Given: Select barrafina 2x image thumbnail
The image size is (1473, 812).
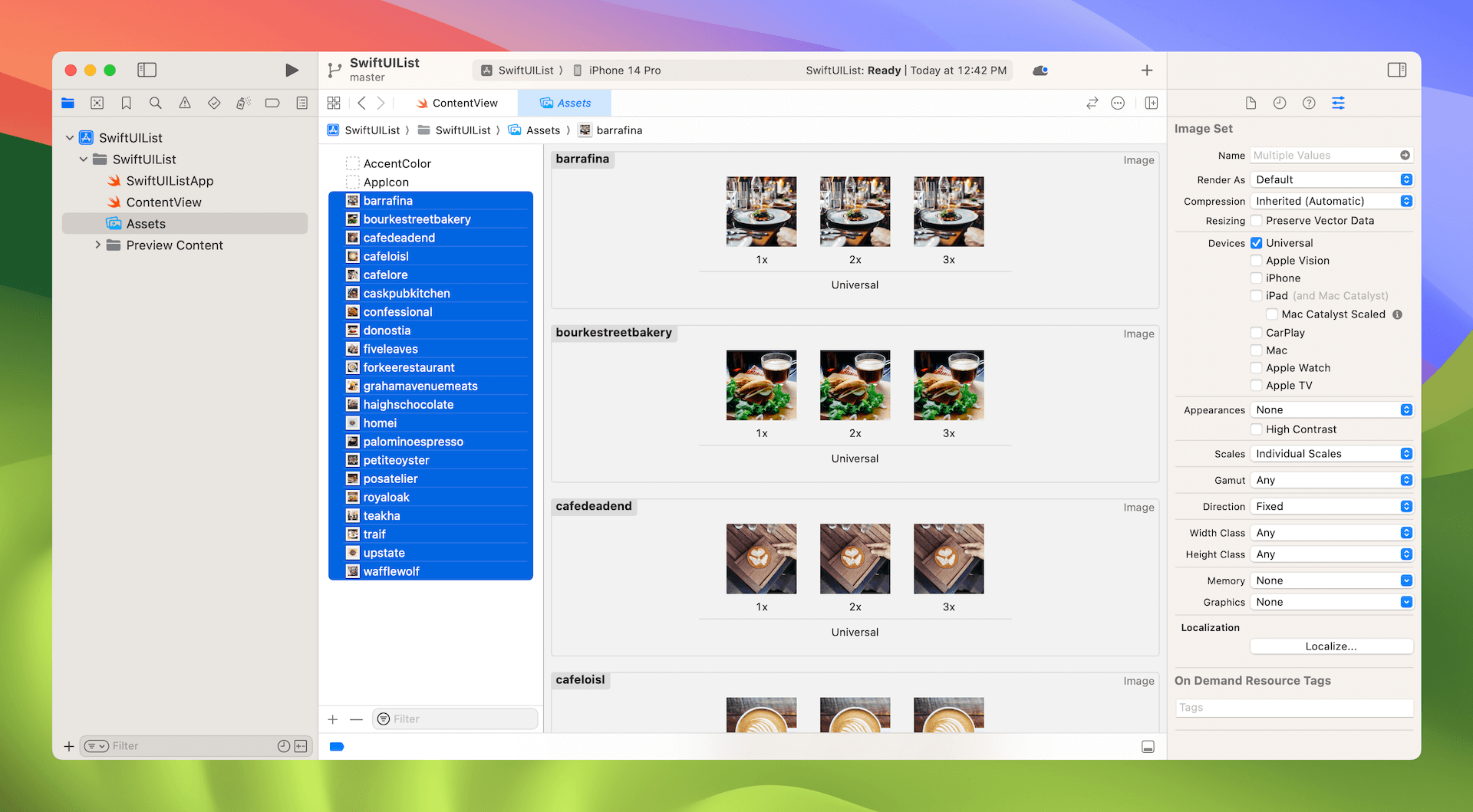Looking at the screenshot, I should [x=855, y=212].
